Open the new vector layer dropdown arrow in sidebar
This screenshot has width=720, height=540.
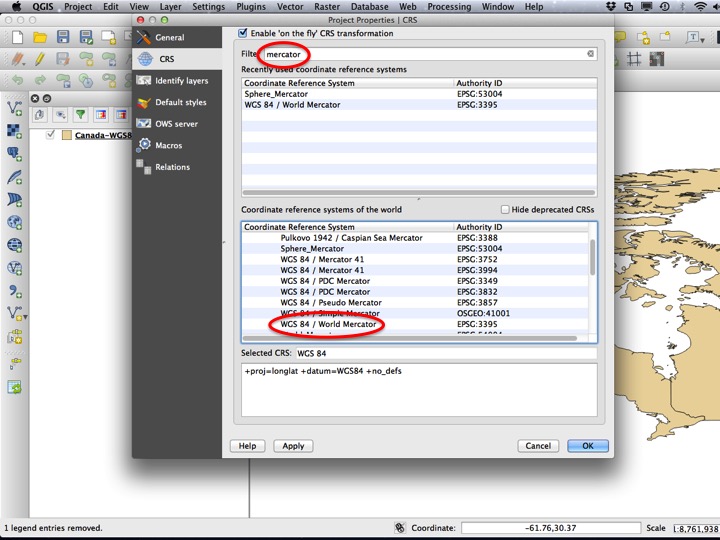(25, 317)
